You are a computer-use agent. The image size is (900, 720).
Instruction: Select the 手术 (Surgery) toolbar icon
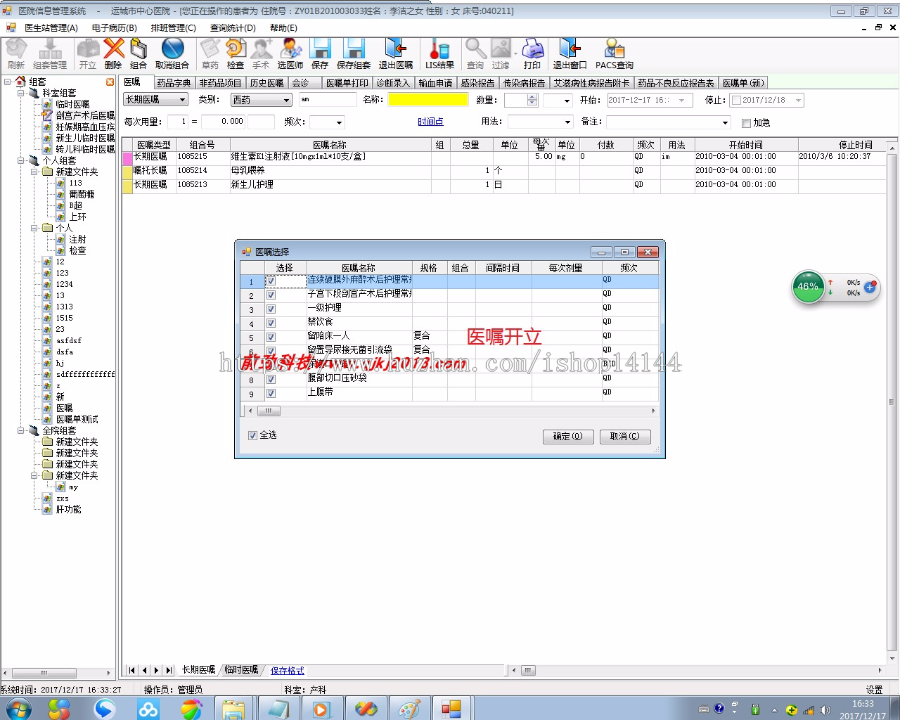pyautogui.click(x=263, y=55)
